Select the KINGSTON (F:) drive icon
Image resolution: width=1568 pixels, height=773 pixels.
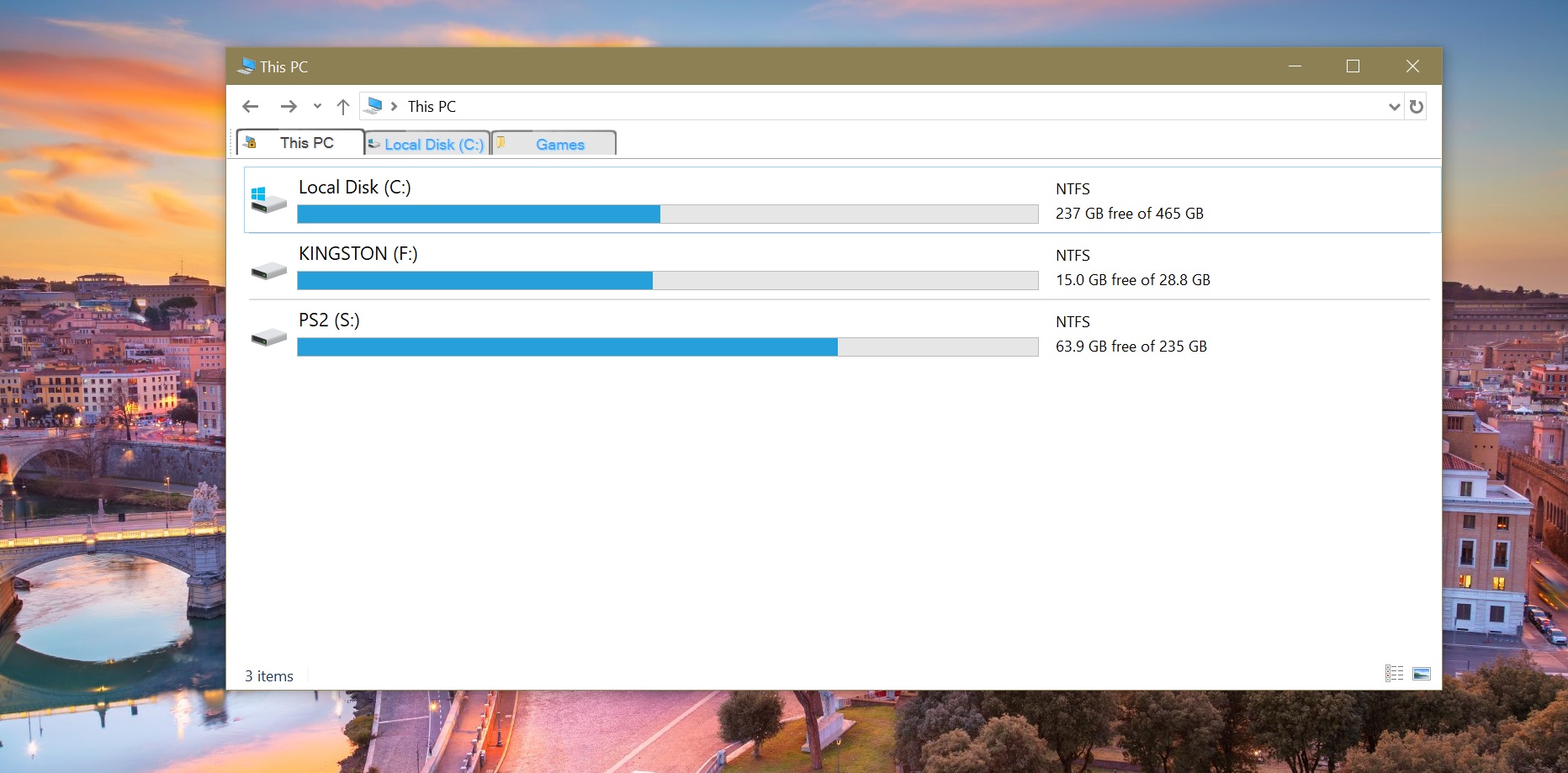point(268,271)
